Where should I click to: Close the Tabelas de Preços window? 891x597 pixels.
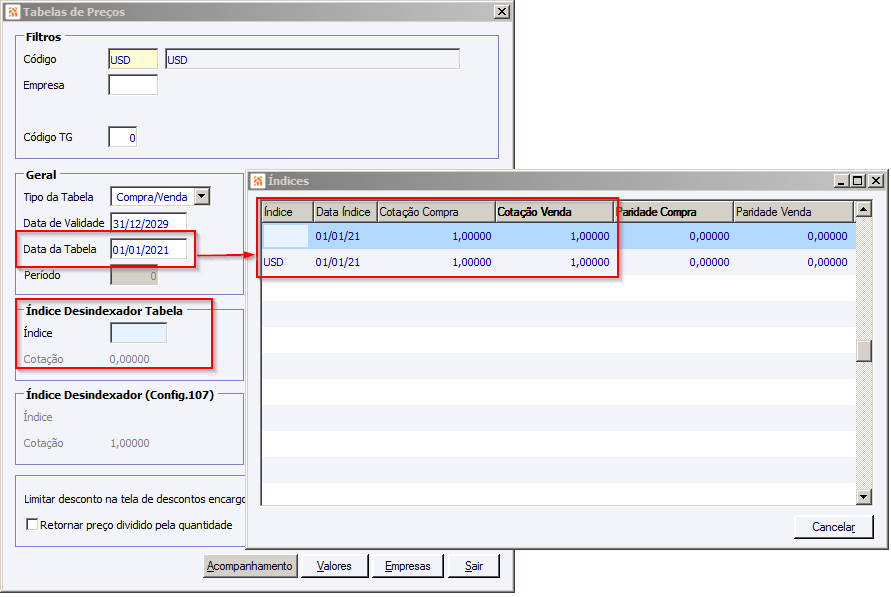502,12
